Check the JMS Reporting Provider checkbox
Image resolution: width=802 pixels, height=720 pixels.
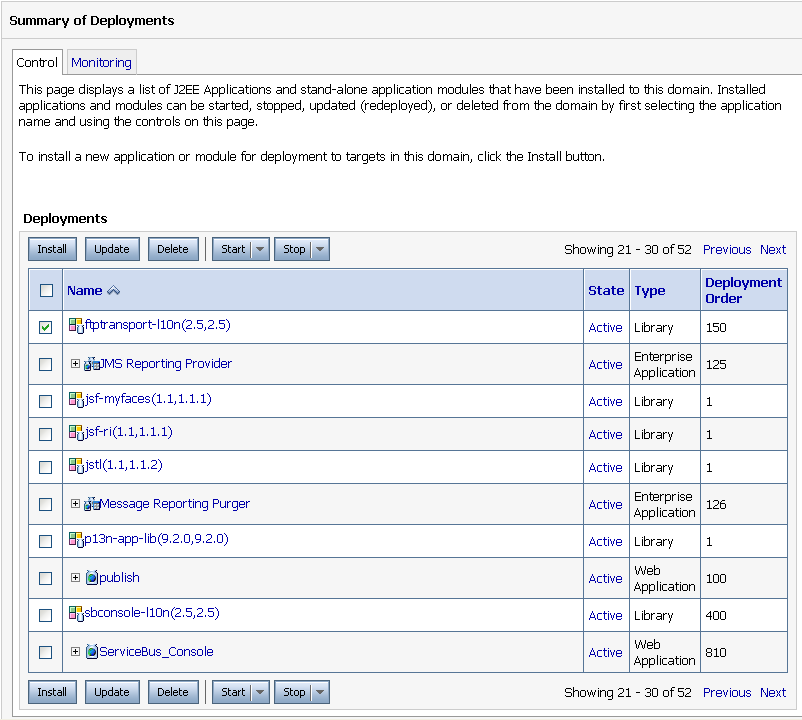46,364
